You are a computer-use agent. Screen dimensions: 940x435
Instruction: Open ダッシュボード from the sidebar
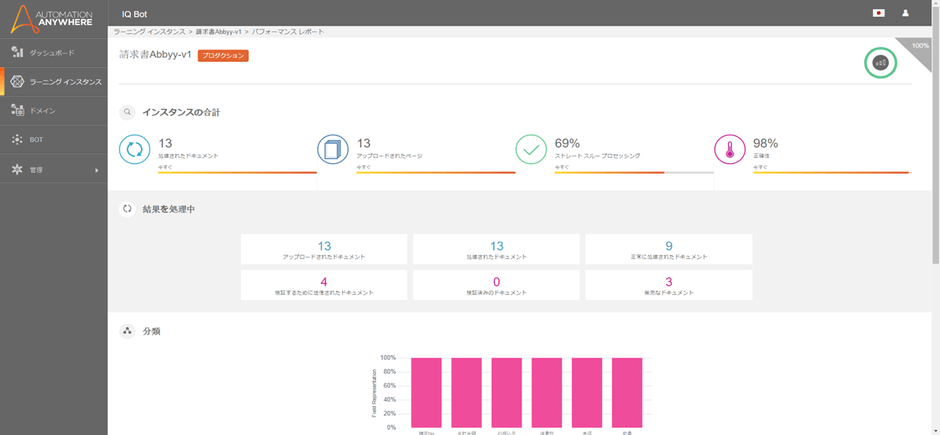[52, 51]
